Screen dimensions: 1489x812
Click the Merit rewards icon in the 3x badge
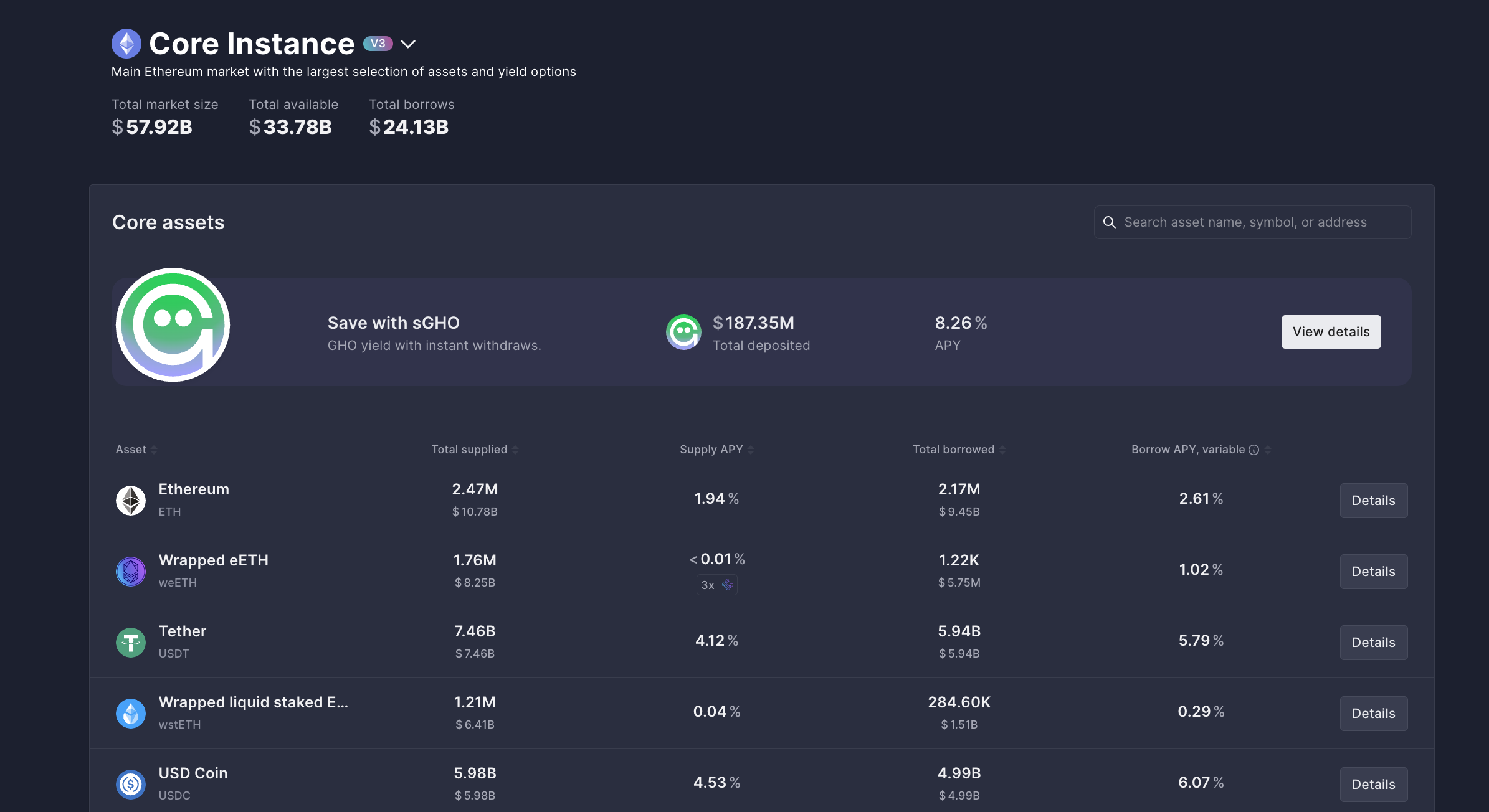[x=727, y=585]
